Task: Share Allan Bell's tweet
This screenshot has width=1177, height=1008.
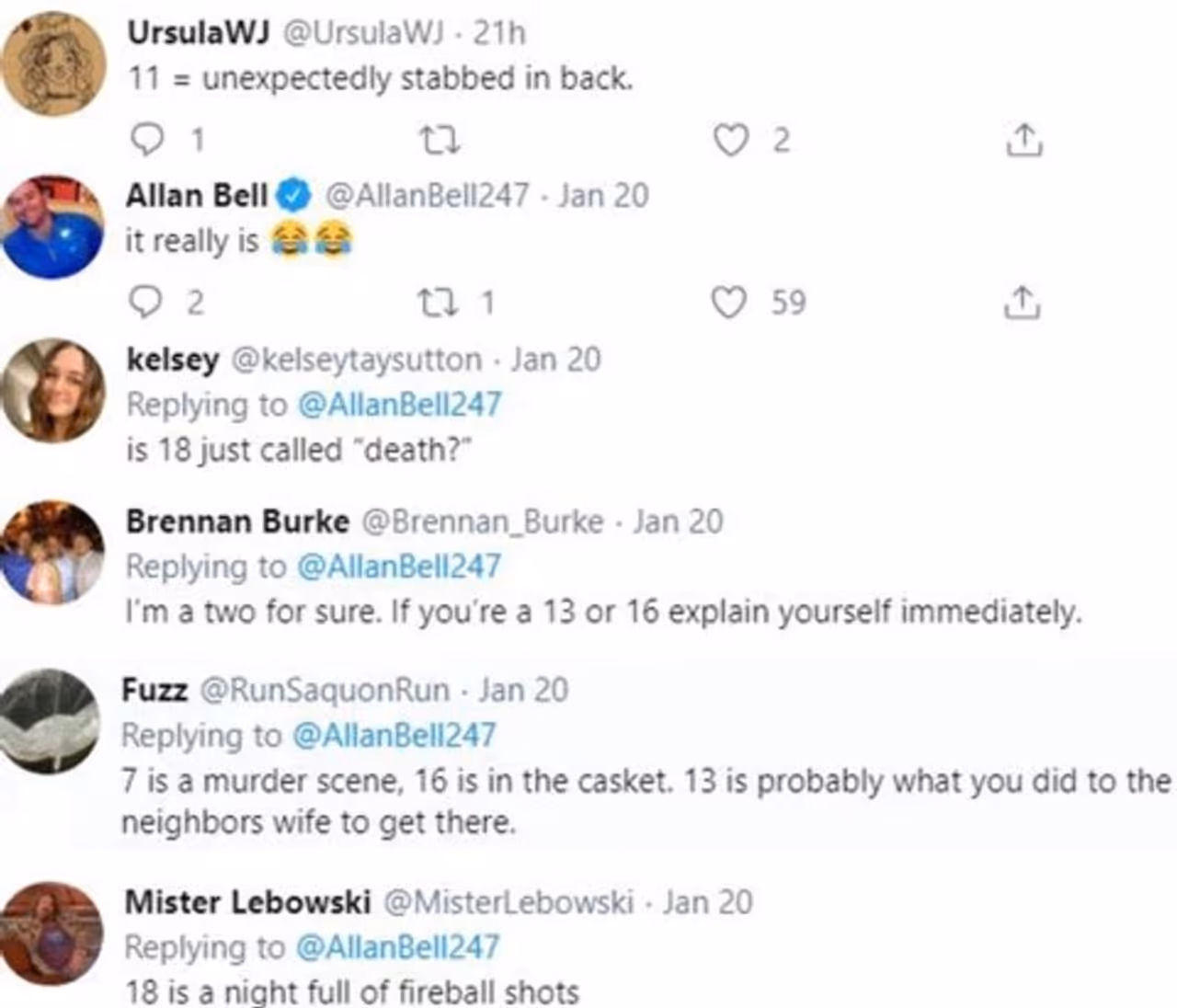Action: 1021,302
